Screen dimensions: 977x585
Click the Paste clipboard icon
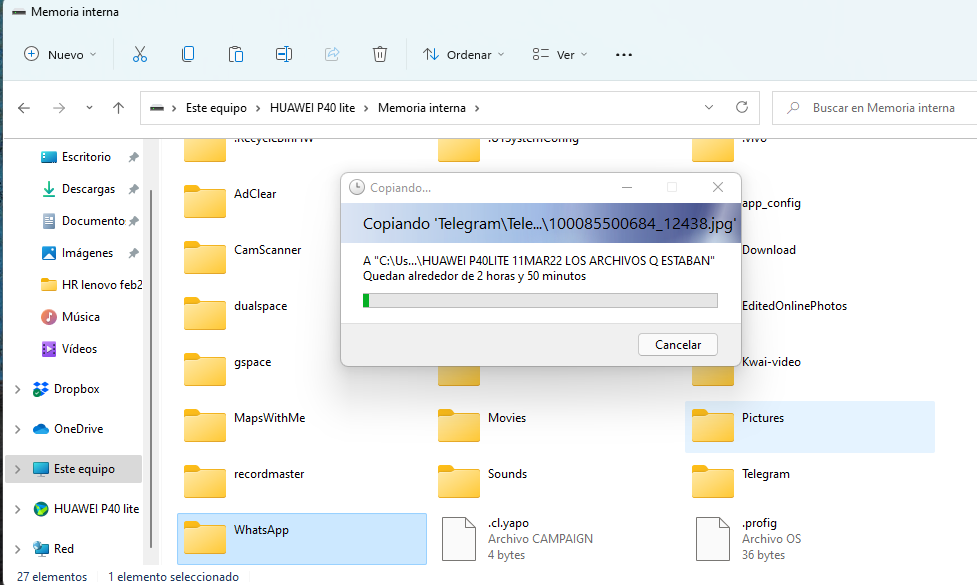(x=236, y=54)
